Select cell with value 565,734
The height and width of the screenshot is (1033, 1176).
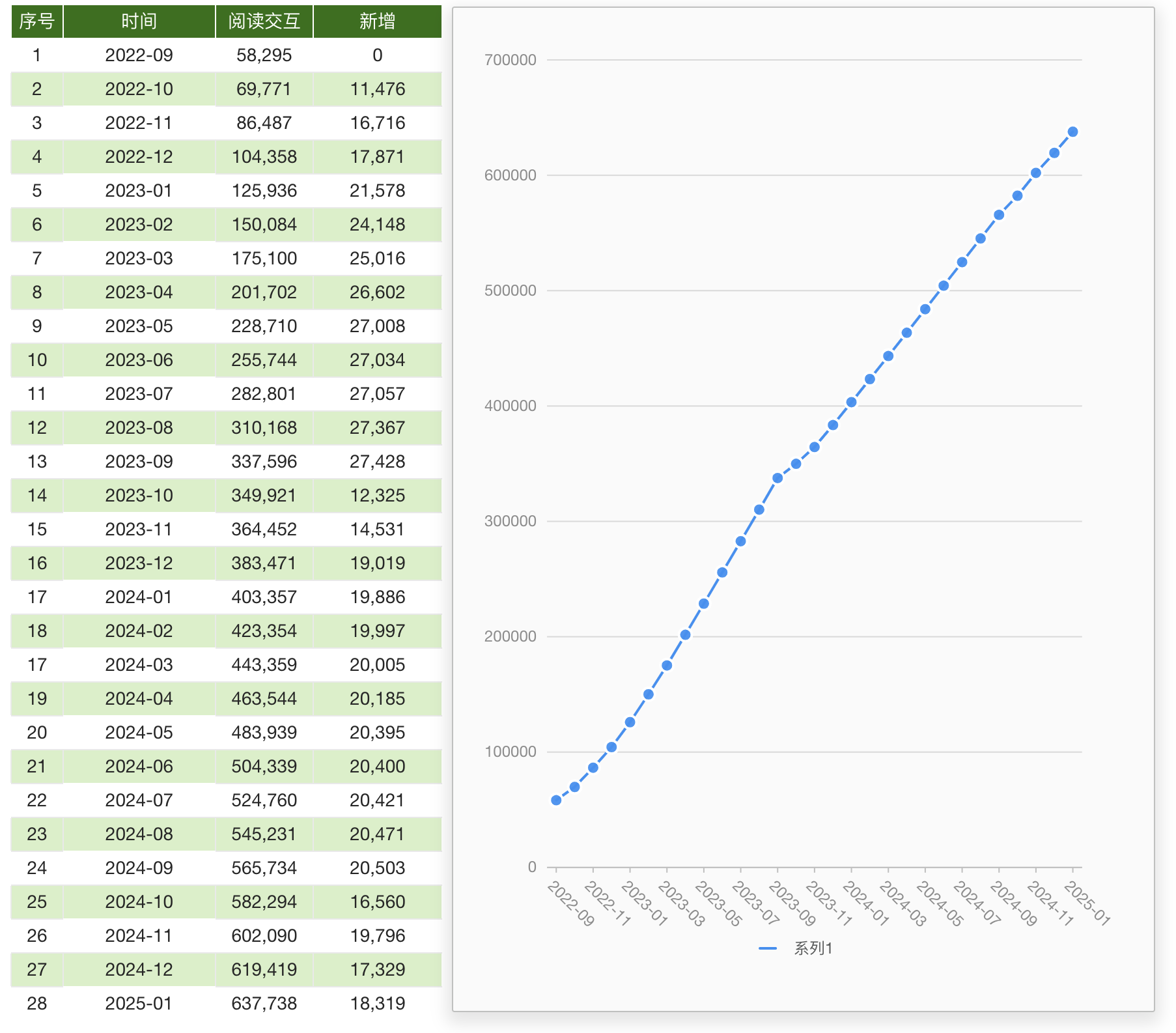pyautogui.click(x=264, y=868)
